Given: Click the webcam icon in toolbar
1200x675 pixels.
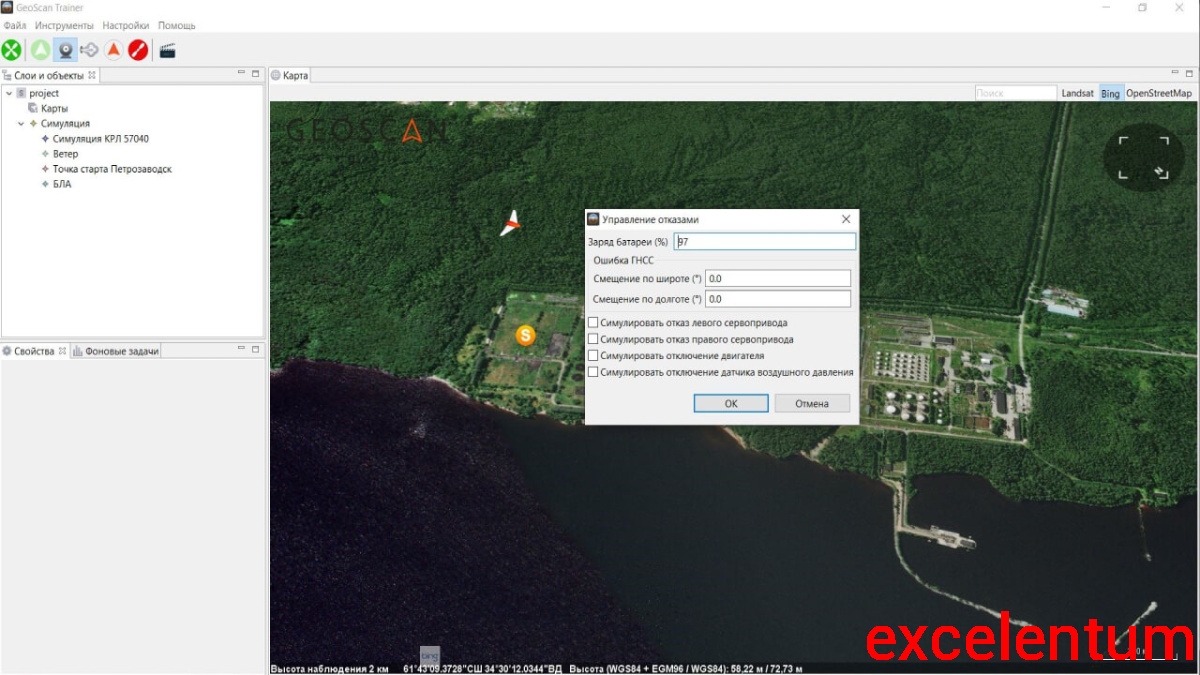Looking at the screenshot, I should (x=65, y=50).
